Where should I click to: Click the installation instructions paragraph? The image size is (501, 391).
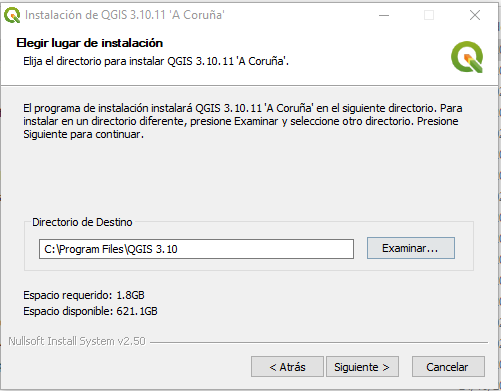tap(243, 121)
